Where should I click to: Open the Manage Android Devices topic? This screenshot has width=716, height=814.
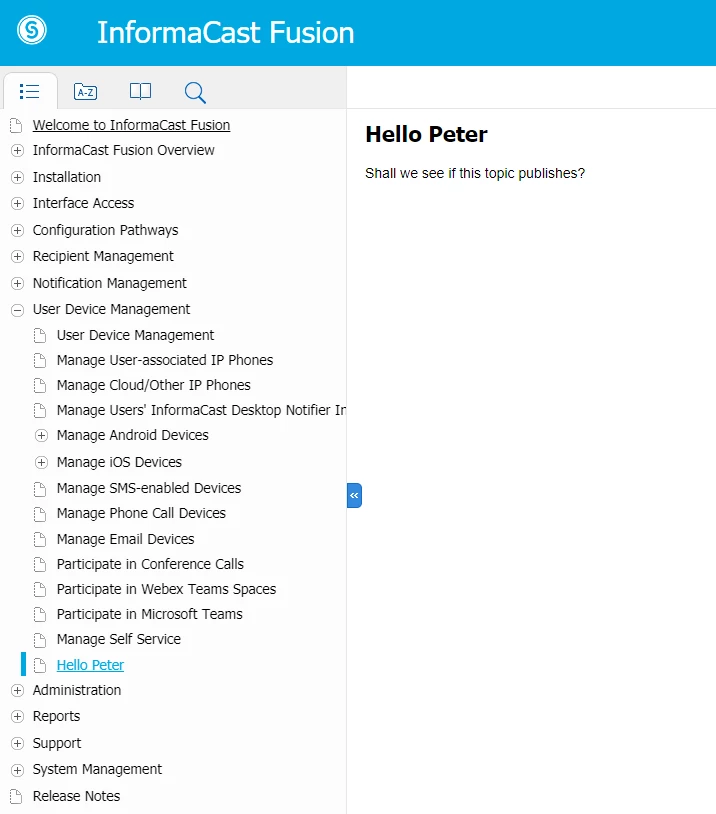tap(132, 435)
